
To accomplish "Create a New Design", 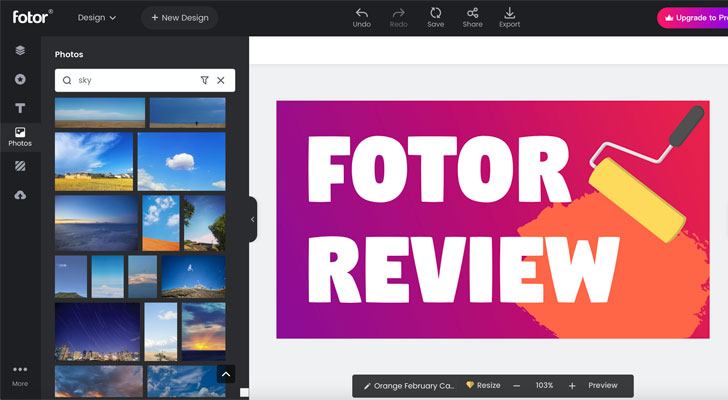I will click(x=180, y=18).
